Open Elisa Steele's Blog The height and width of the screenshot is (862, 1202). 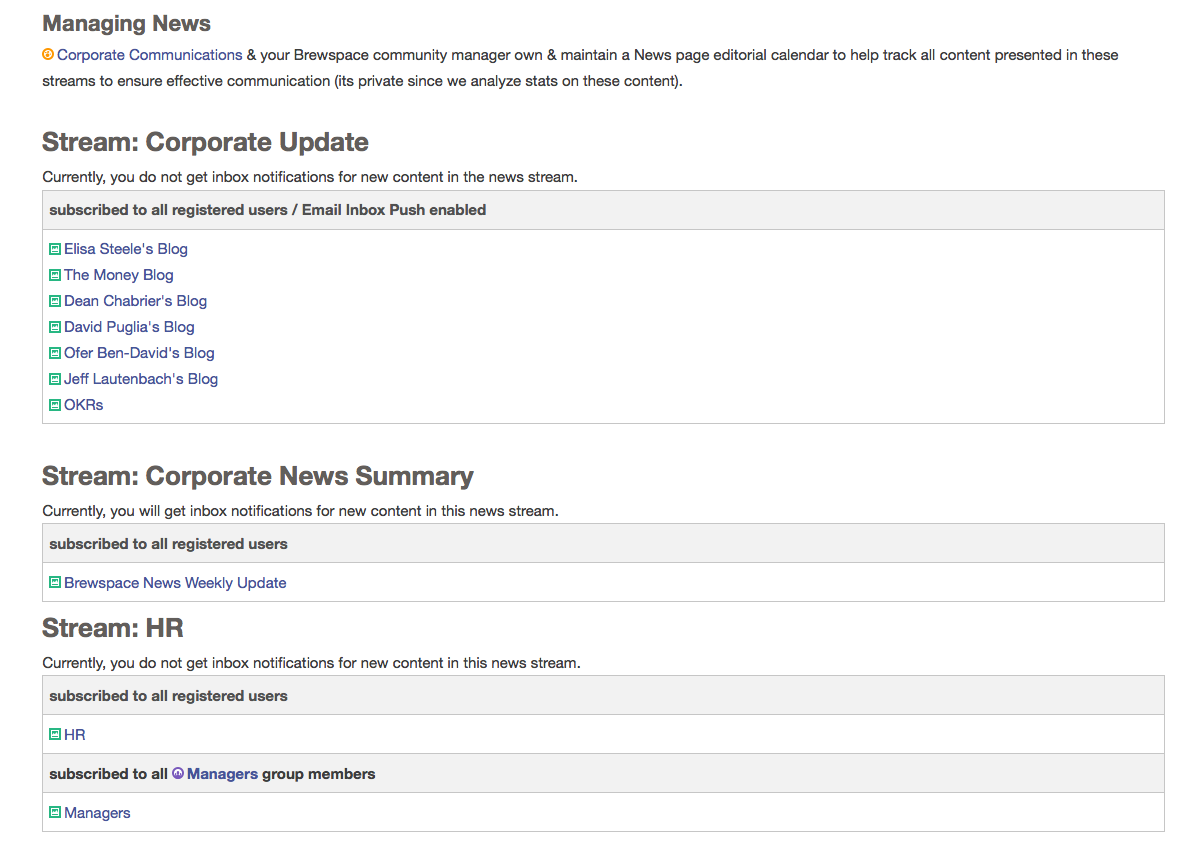tap(126, 249)
